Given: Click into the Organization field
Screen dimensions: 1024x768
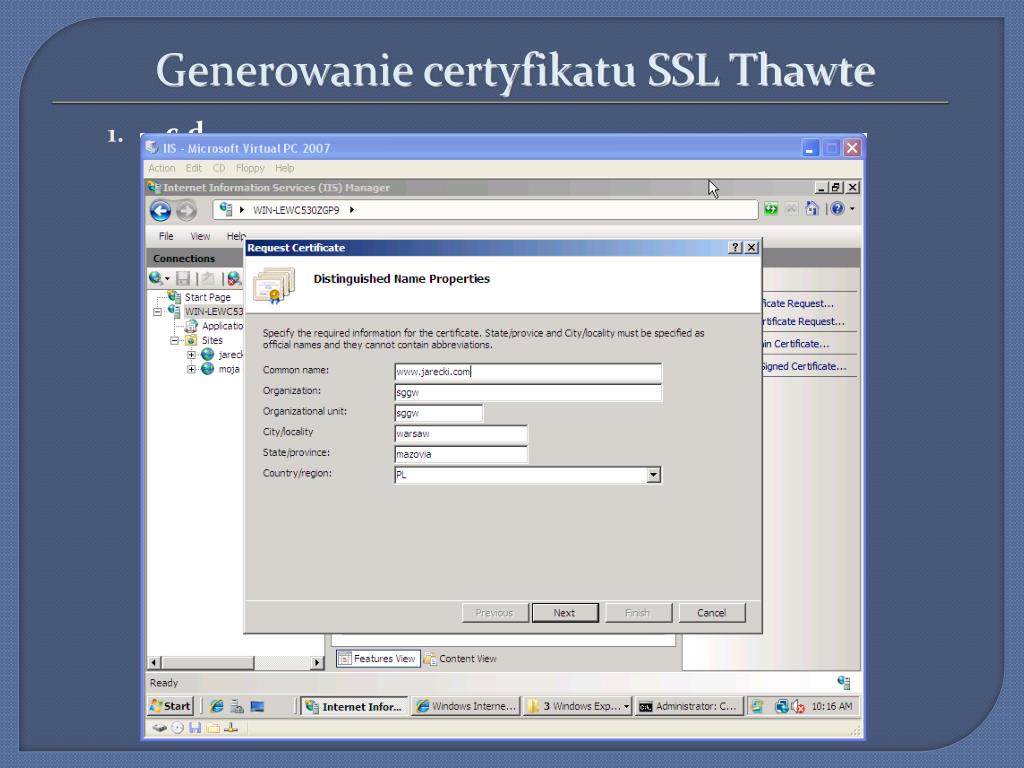Looking at the screenshot, I should point(528,392).
